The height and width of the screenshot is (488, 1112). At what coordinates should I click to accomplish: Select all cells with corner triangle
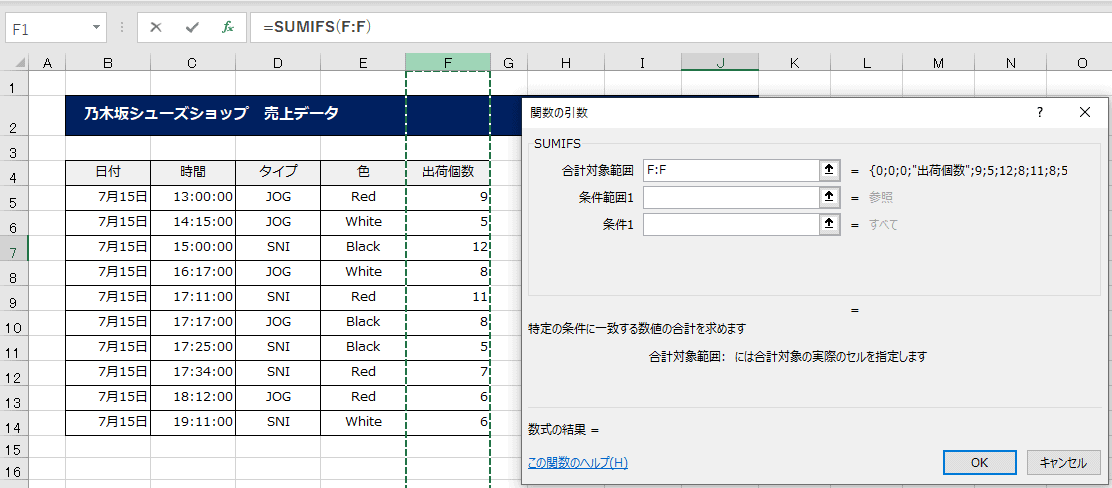(x=14, y=62)
